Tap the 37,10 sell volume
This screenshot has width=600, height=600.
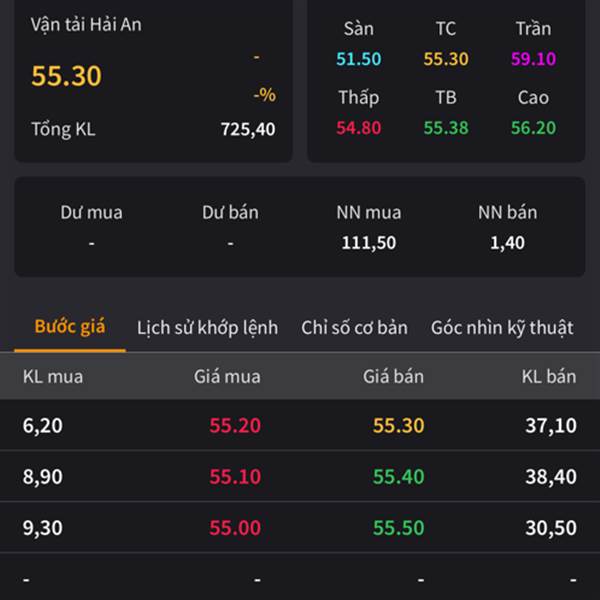(x=550, y=425)
